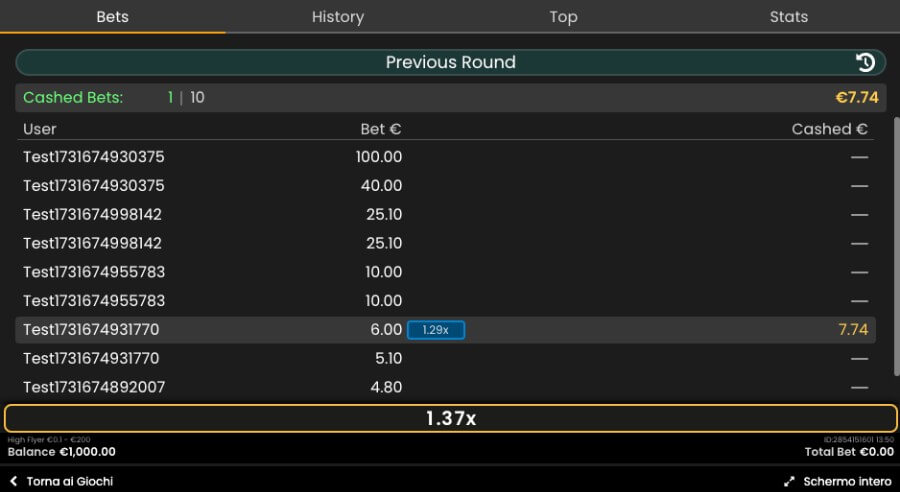The width and height of the screenshot is (900, 492).
Task: Select Test1731674930375 row with 40.00 bet
Action: coord(445,185)
